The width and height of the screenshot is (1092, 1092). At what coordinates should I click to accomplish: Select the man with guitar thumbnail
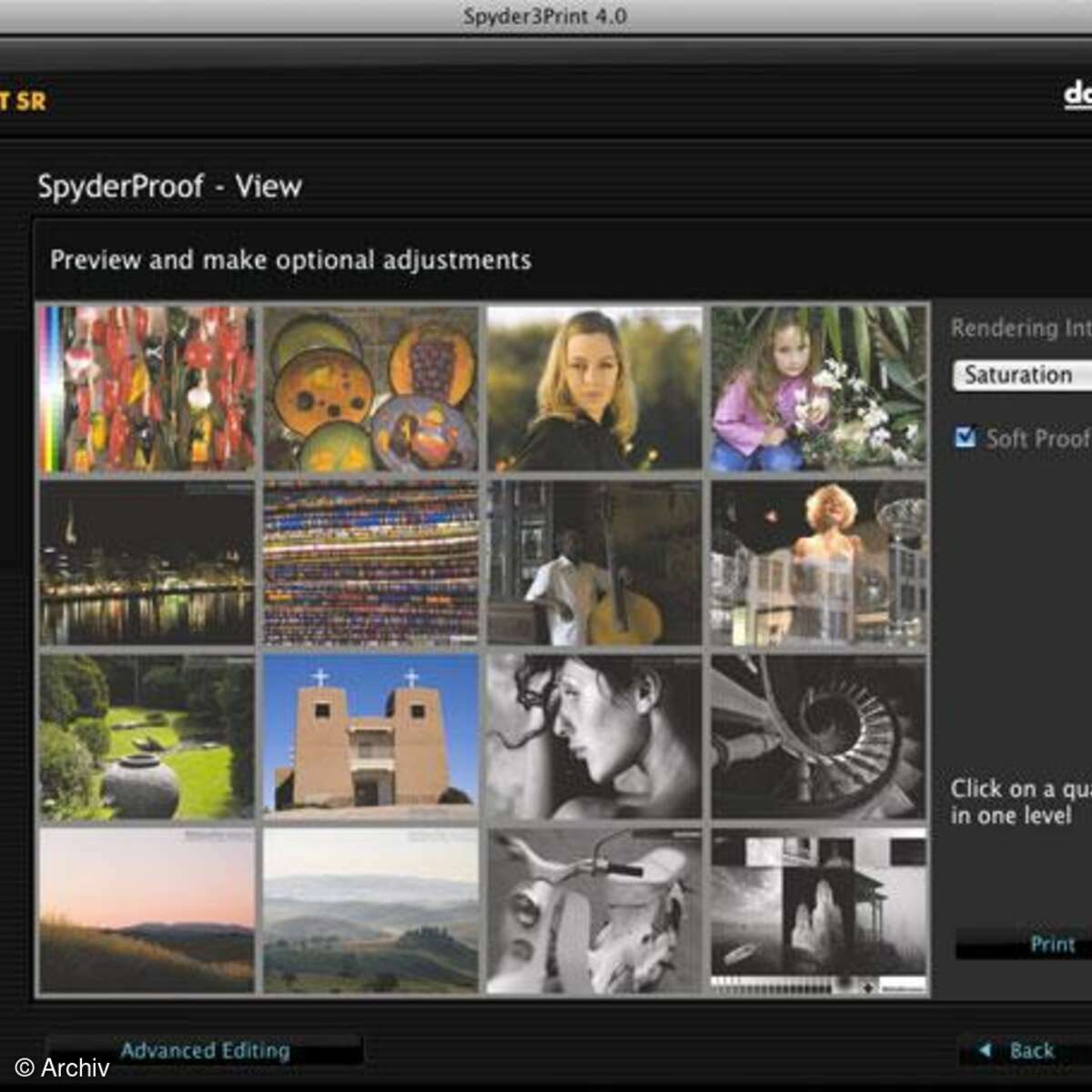(x=594, y=563)
